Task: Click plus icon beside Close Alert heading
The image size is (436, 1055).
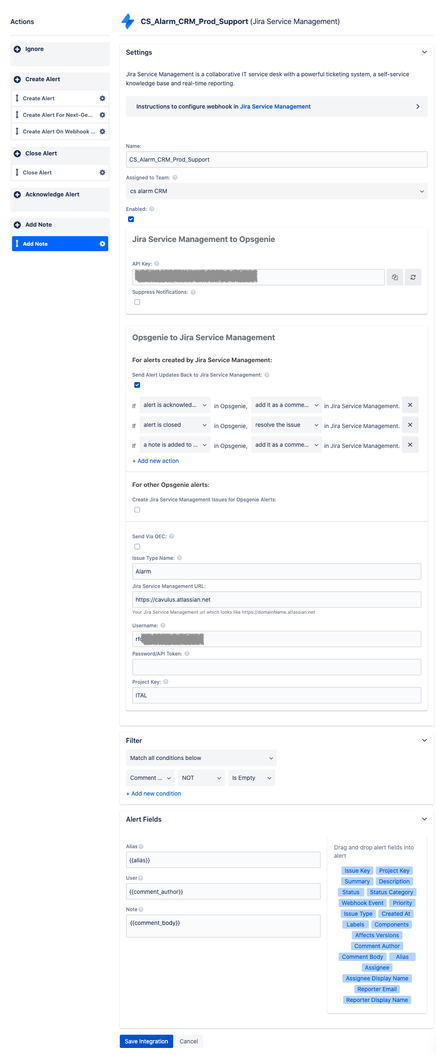Action: point(17,153)
